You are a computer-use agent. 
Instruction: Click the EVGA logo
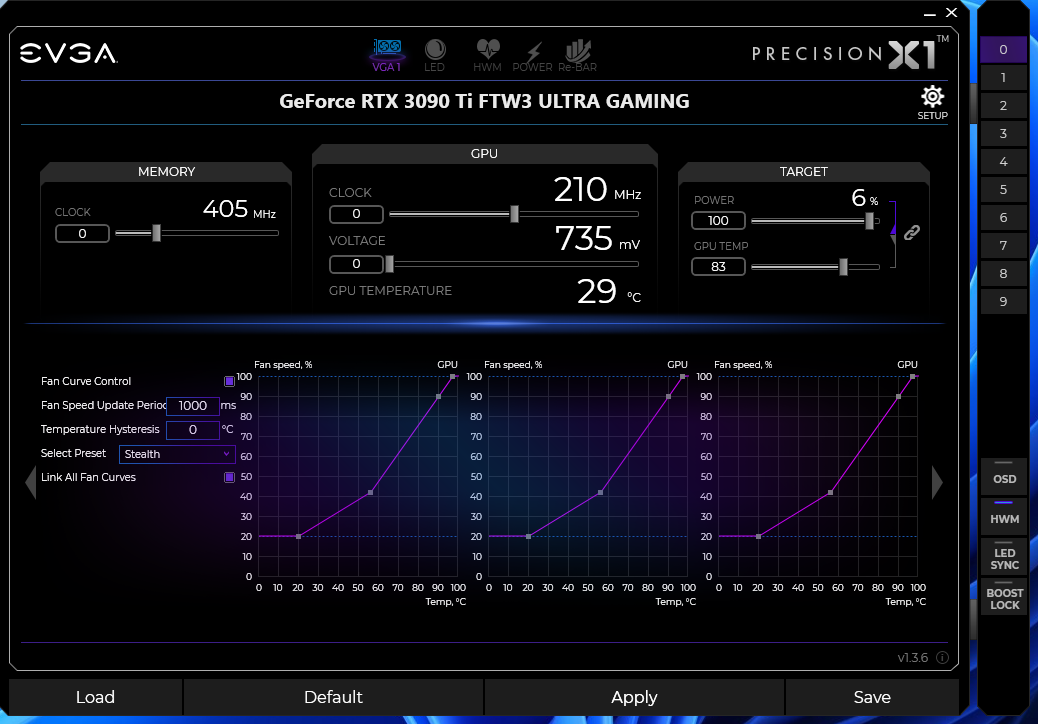pyautogui.click(x=69, y=53)
